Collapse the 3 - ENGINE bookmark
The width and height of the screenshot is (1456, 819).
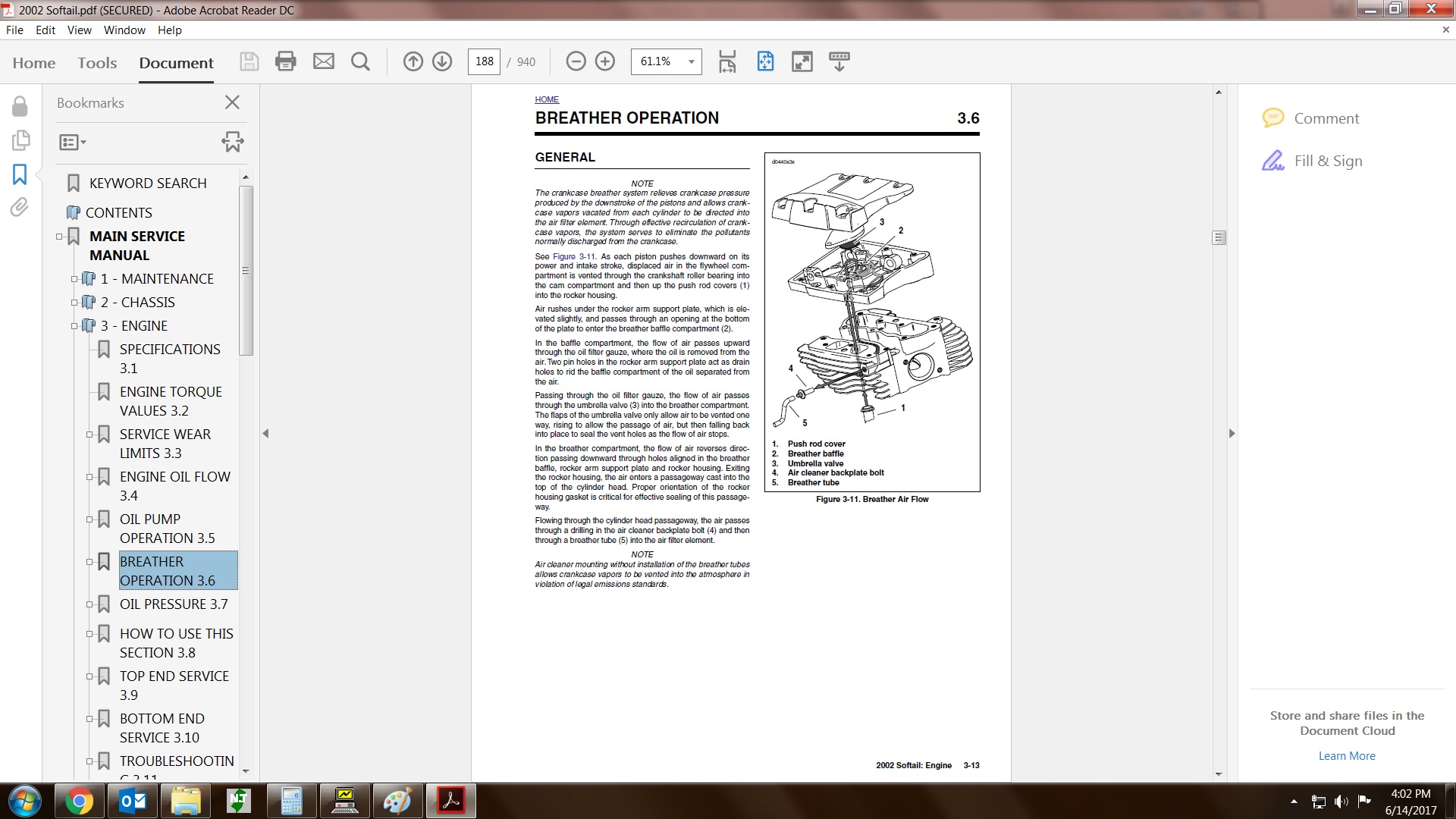click(x=74, y=326)
